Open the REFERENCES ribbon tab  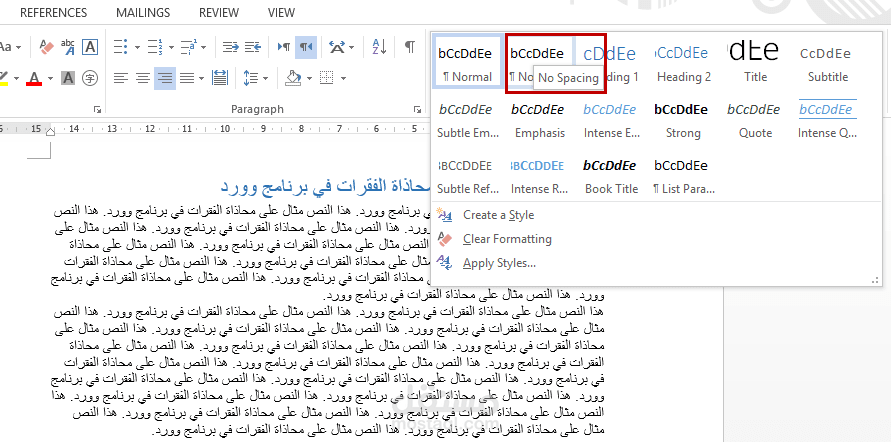pyautogui.click(x=53, y=12)
